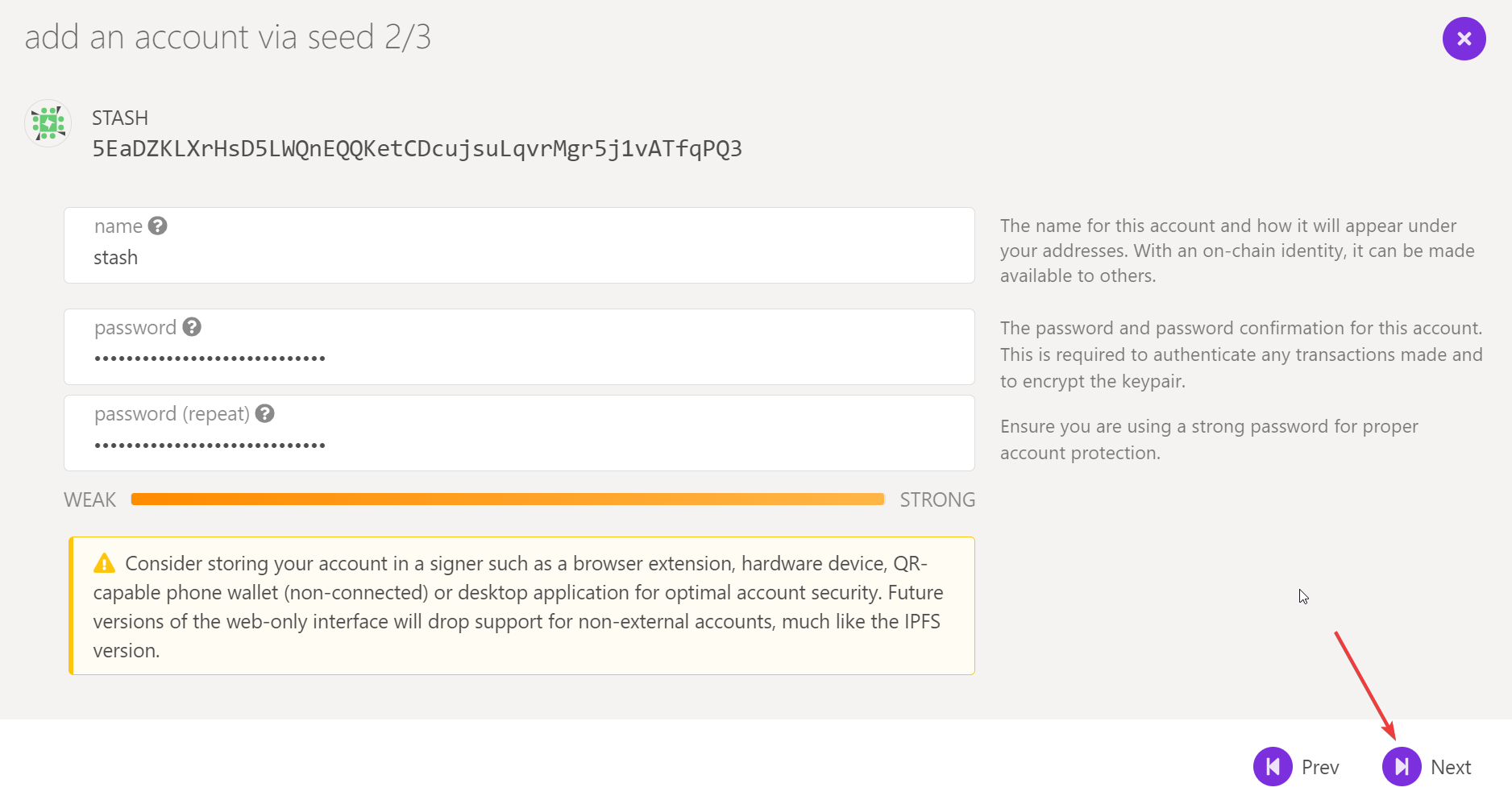Open the password repeat help icon
The image size is (1512, 804).
265,413
